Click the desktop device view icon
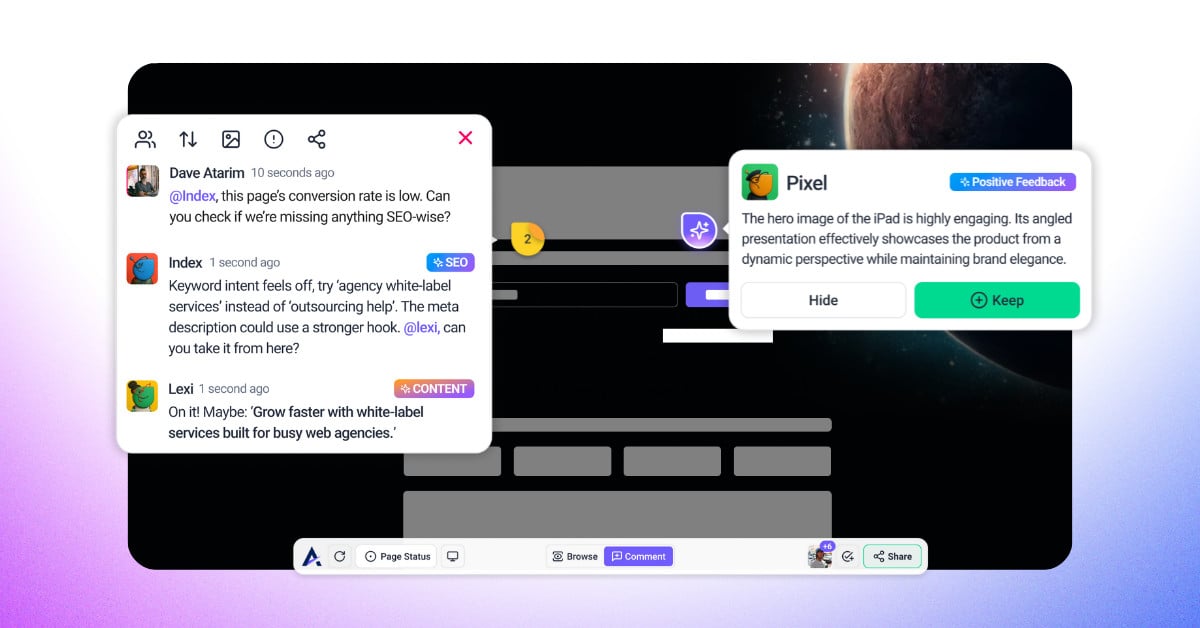 [453, 557]
